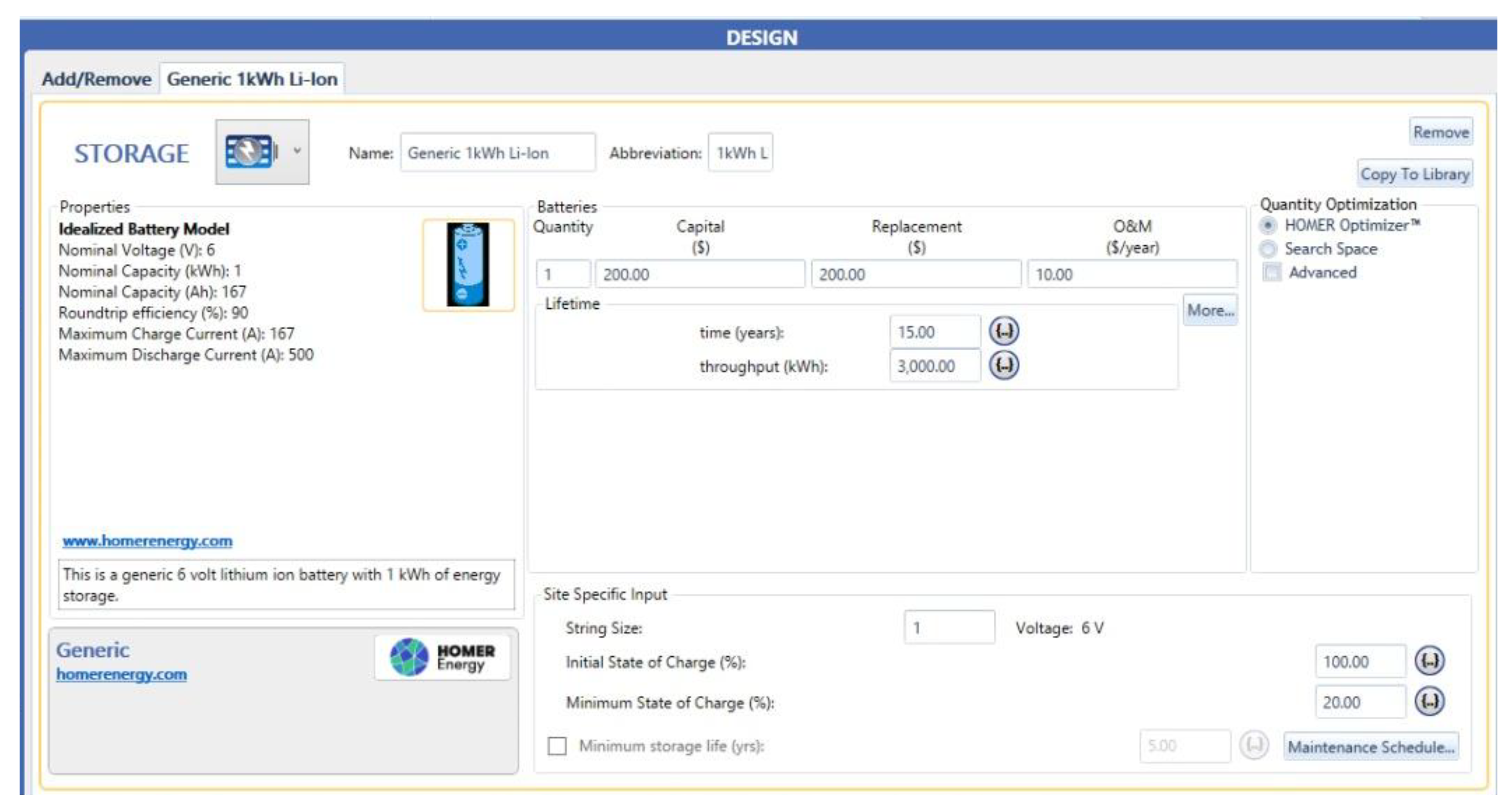Open the storage type dropdown arrow
Viewport: 1512px width, 810px height.
pos(297,151)
